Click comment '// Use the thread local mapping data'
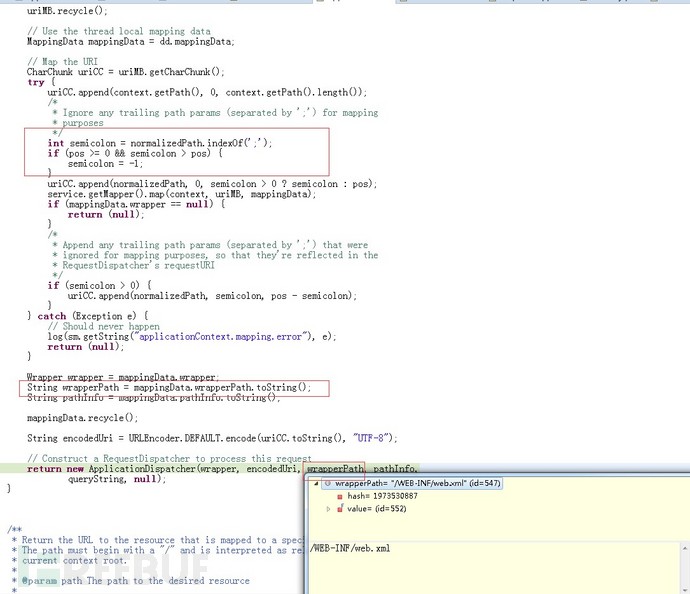The height and width of the screenshot is (594, 690). pos(118,31)
